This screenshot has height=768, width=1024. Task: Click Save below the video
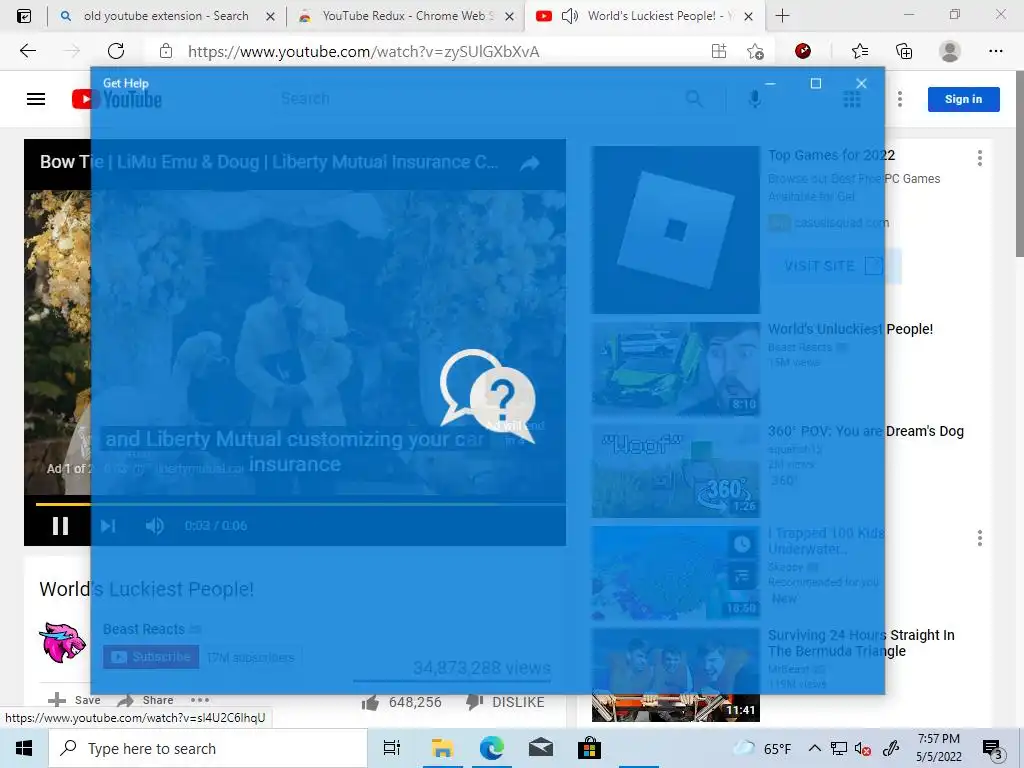74,700
